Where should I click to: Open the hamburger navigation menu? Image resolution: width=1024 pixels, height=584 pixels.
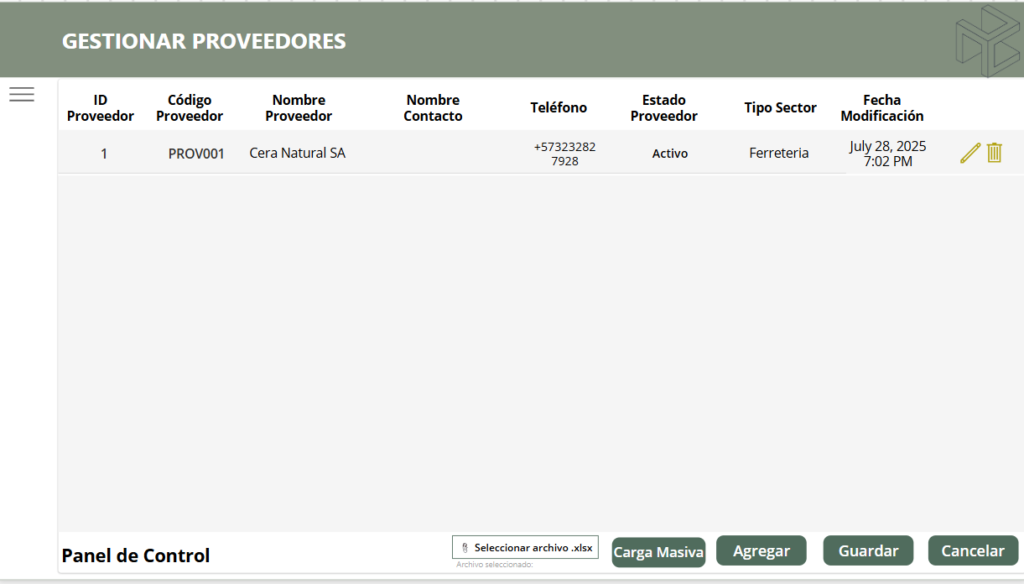click(21, 94)
